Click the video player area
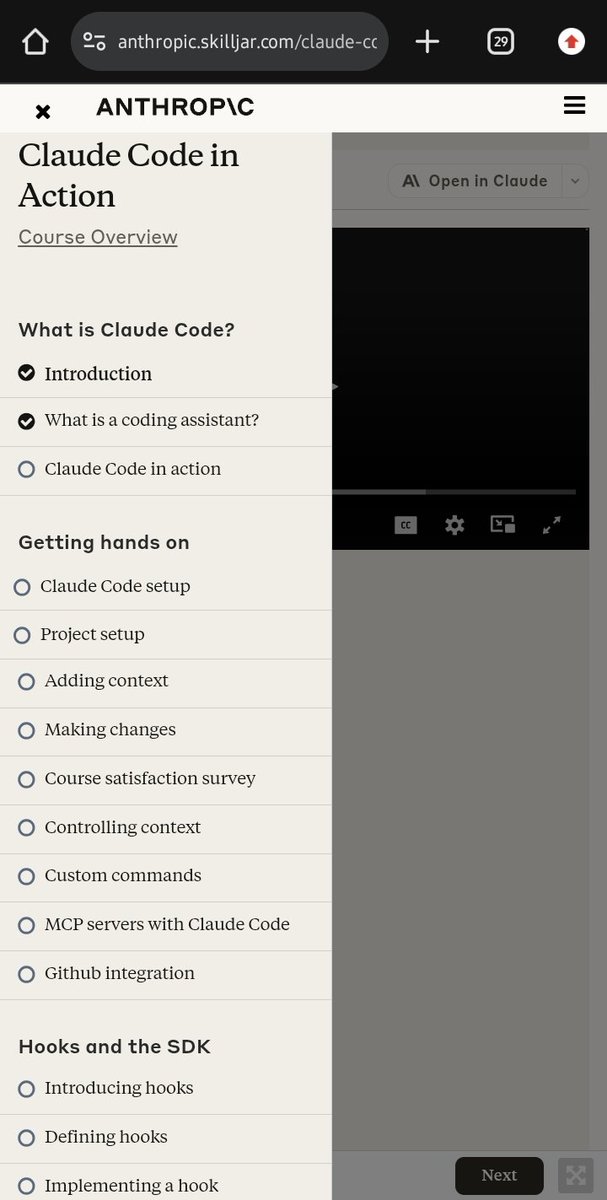This screenshot has height=1200, width=607. point(460,388)
